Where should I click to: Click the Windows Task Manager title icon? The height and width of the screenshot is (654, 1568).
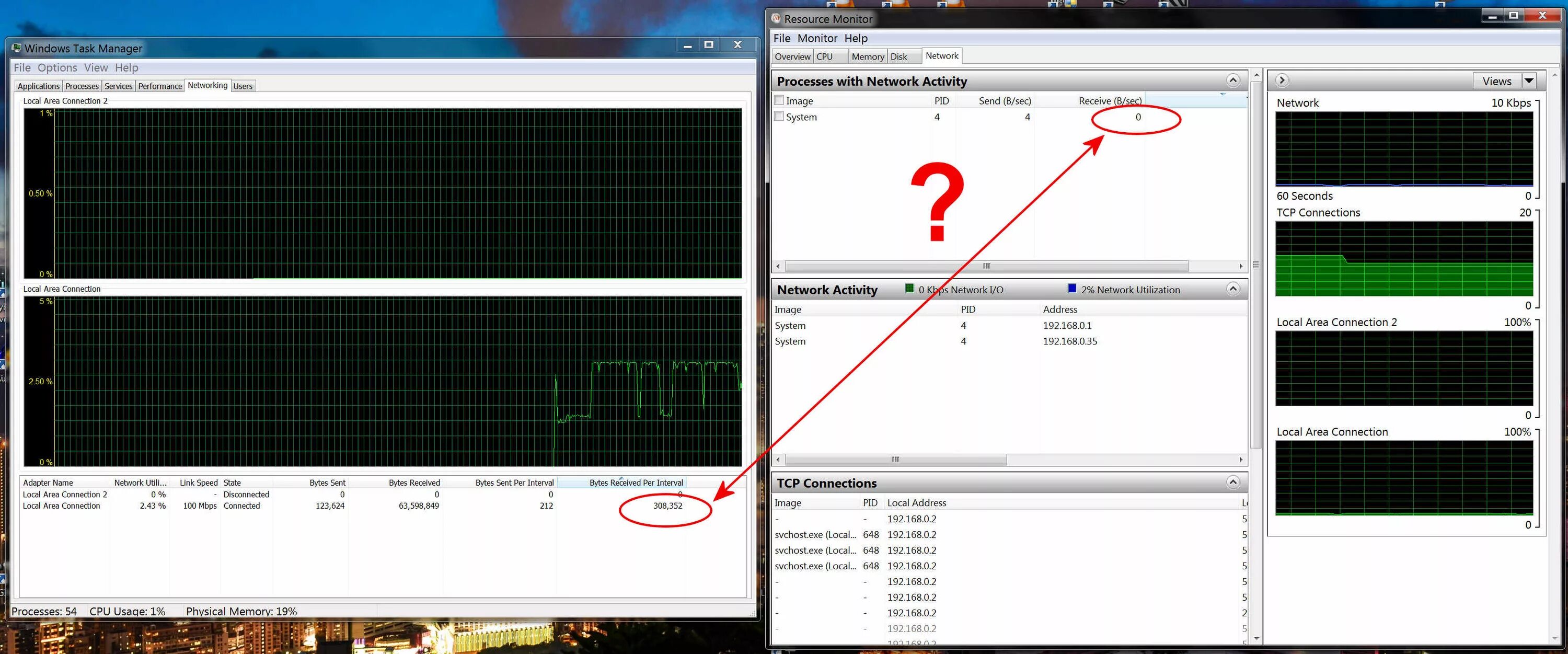(16, 48)
